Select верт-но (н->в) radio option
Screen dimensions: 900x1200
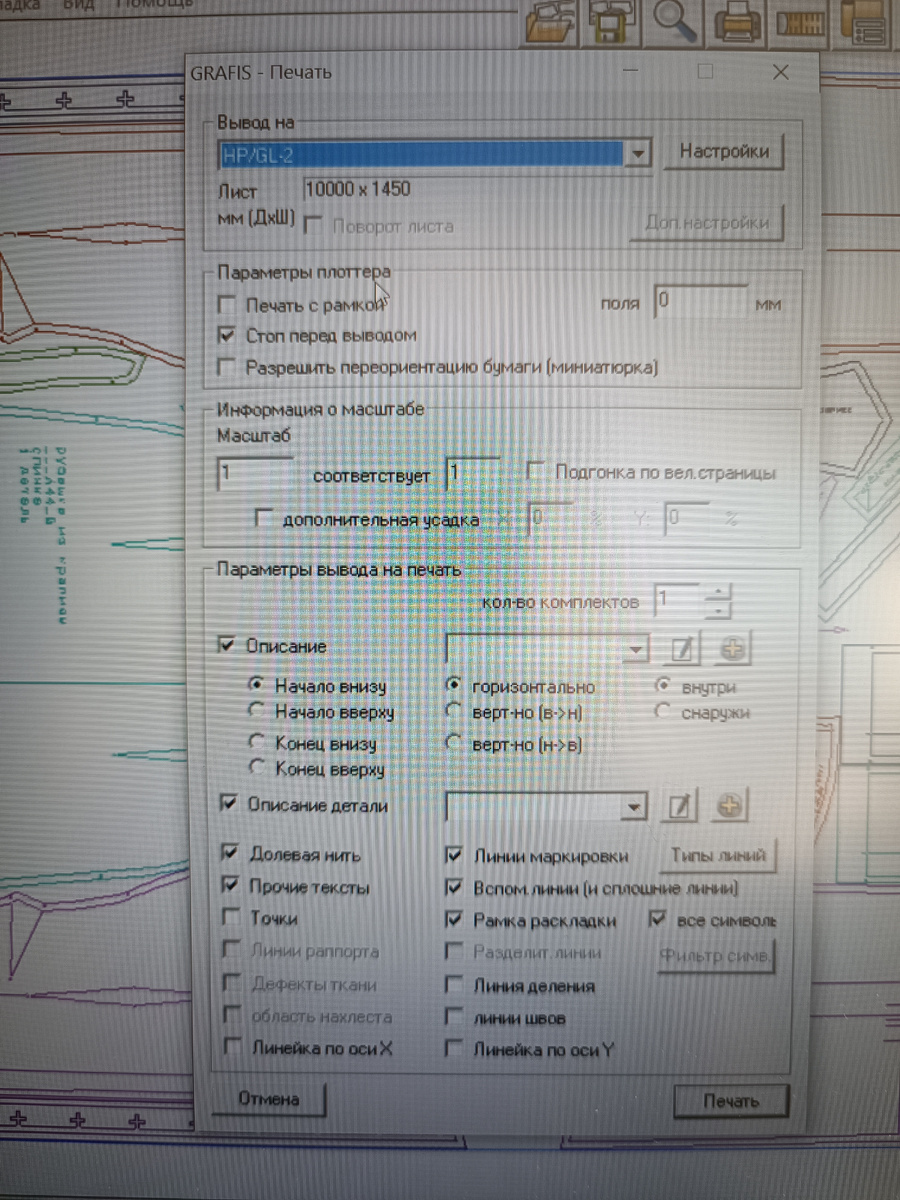454,743
